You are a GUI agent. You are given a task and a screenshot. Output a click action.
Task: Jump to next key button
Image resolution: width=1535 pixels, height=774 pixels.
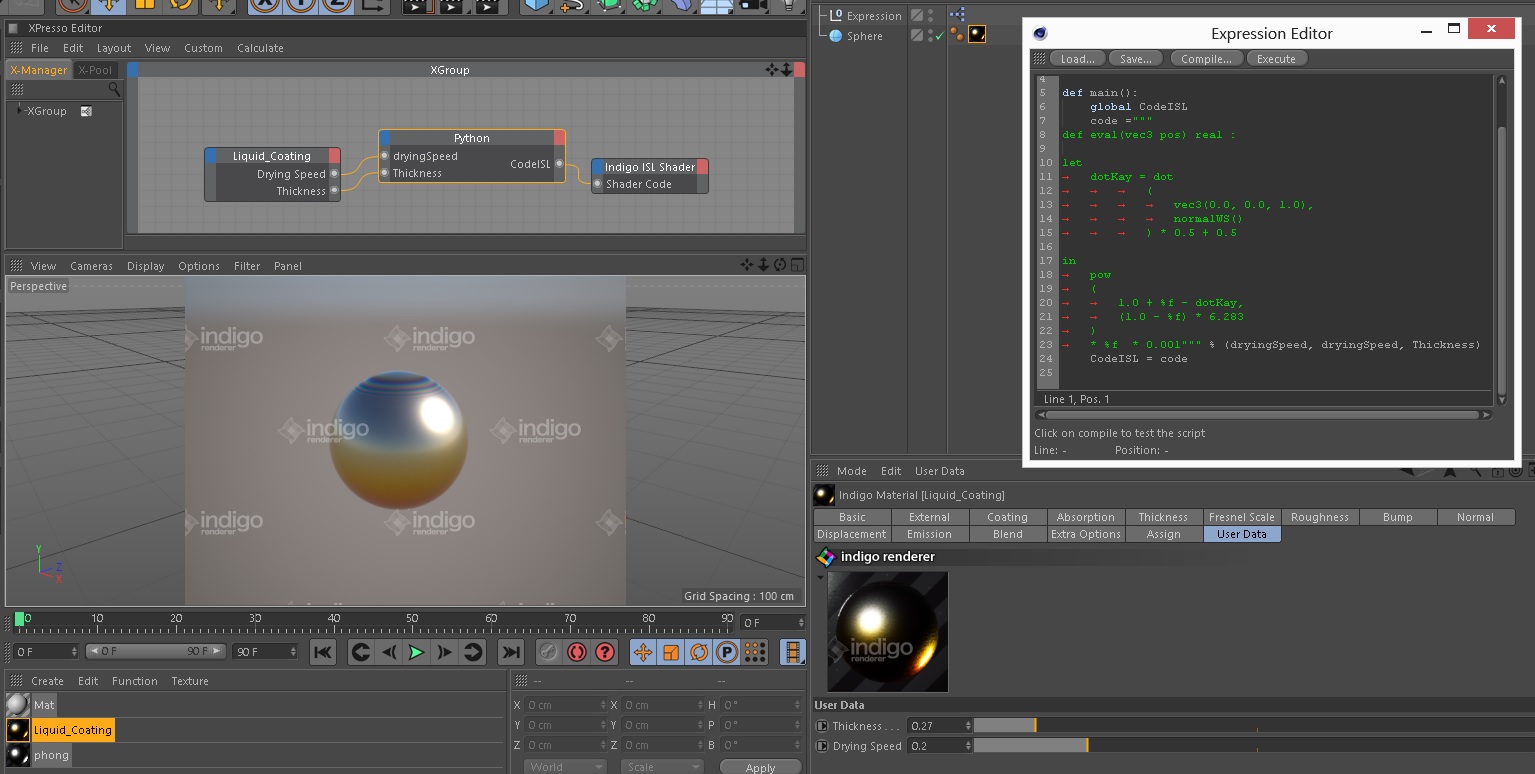point(473,653)
